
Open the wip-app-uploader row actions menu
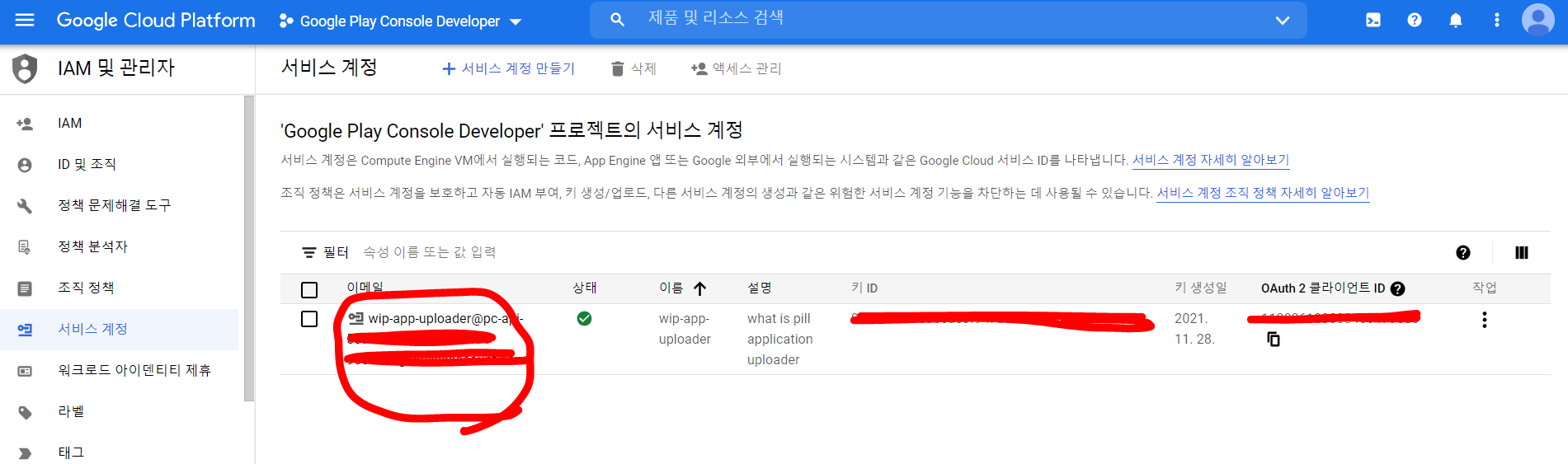tap(1485, 320)
